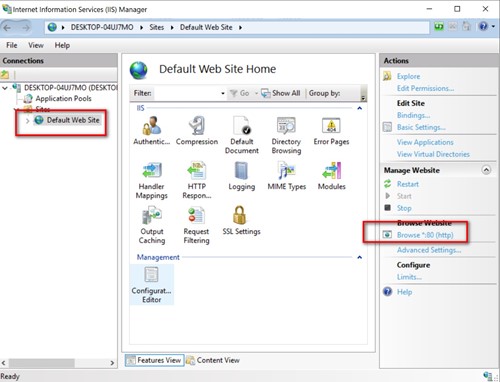Click the Restart link
This screenshot has width=500, height=382.
pyautogui.click(x=408, y=184)
